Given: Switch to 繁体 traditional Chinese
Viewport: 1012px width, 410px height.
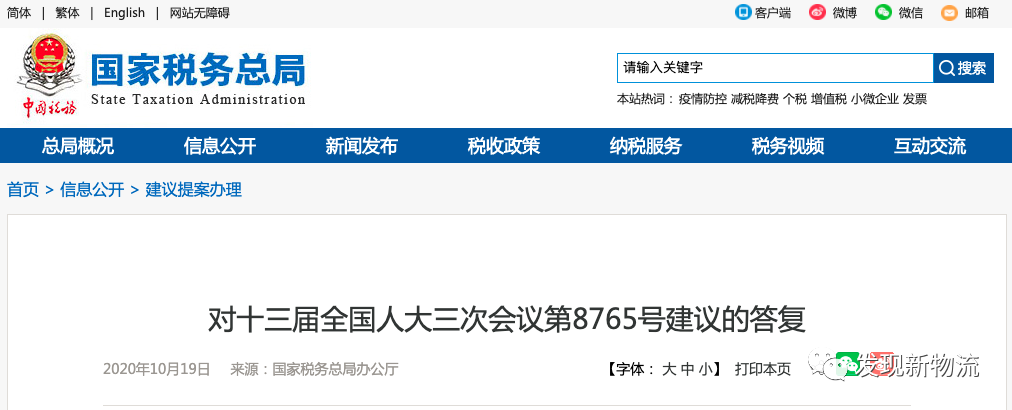Looking at the screenshot, I should 67,13.
